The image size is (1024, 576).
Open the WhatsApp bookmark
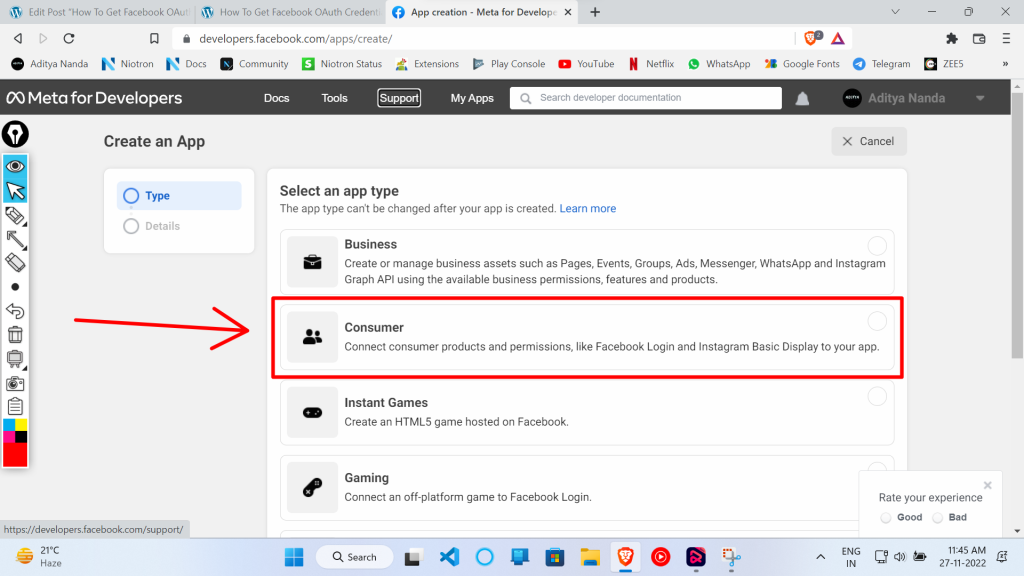coord(719,64)
